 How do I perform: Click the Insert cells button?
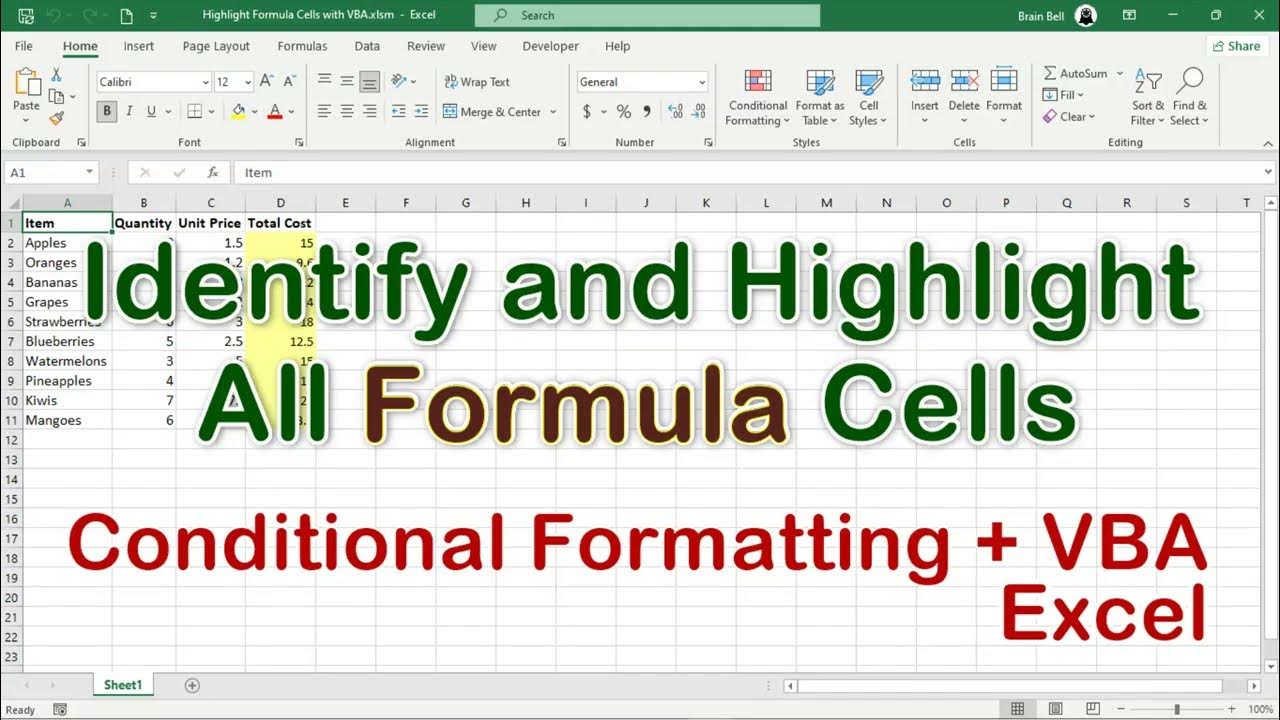(925, 98)
